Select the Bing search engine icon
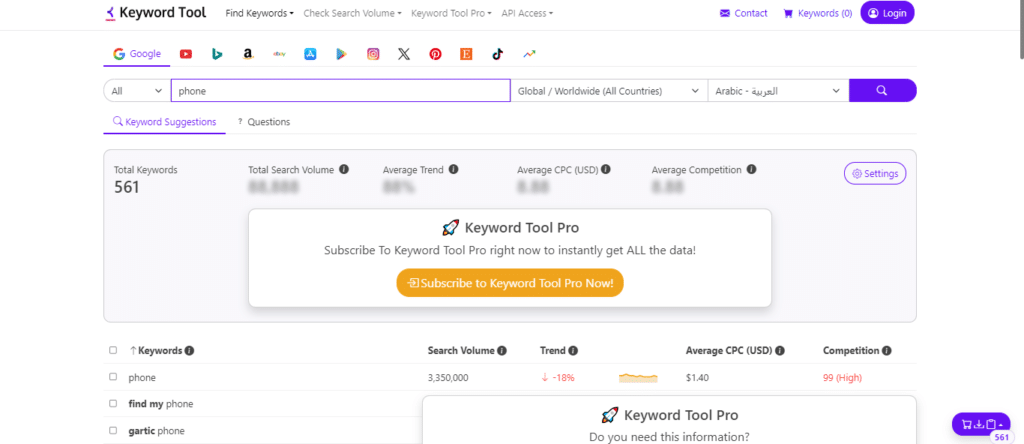The image size is (1024, 444). tap(217, 54)
